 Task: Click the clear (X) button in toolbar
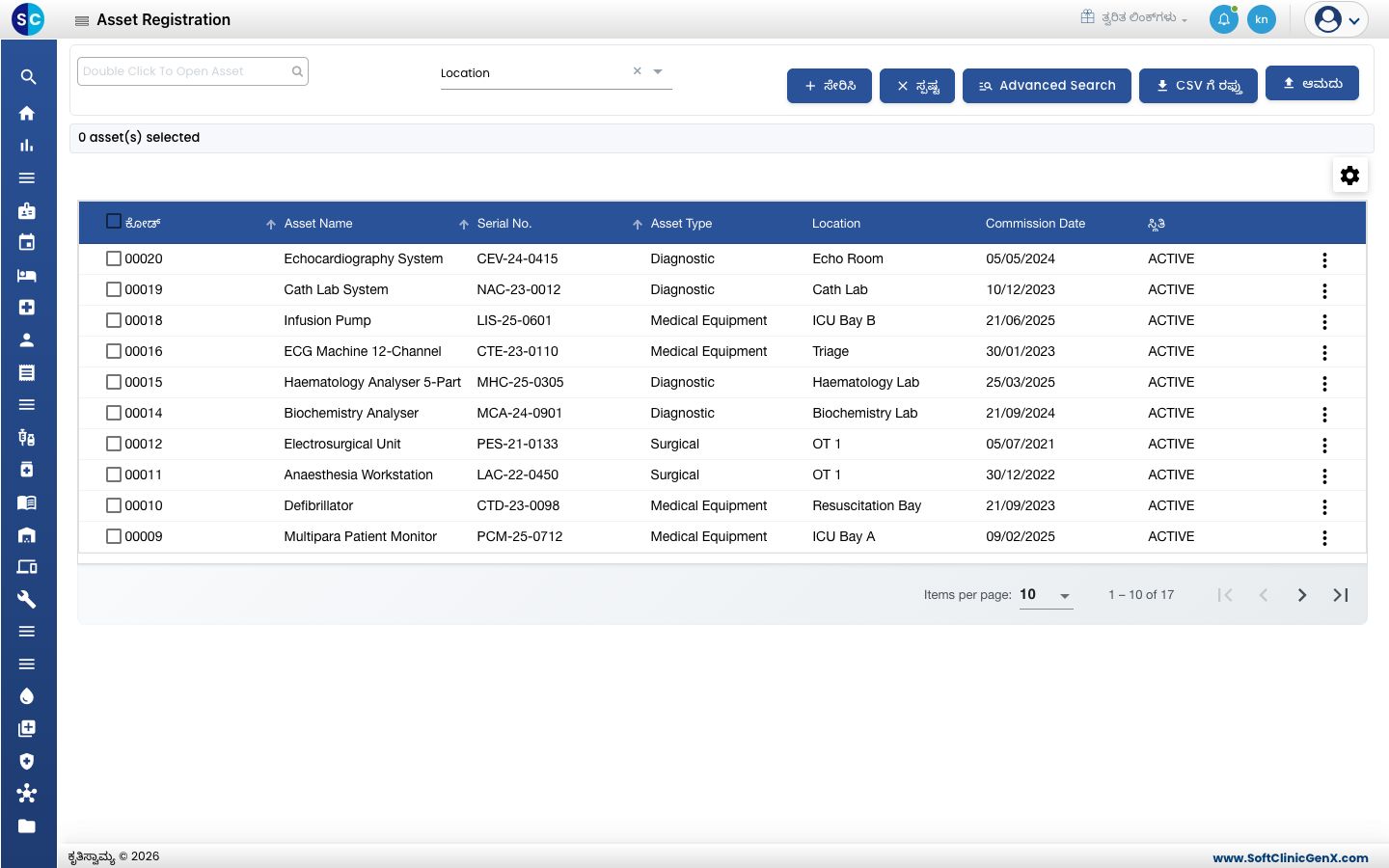coord(917,86)
